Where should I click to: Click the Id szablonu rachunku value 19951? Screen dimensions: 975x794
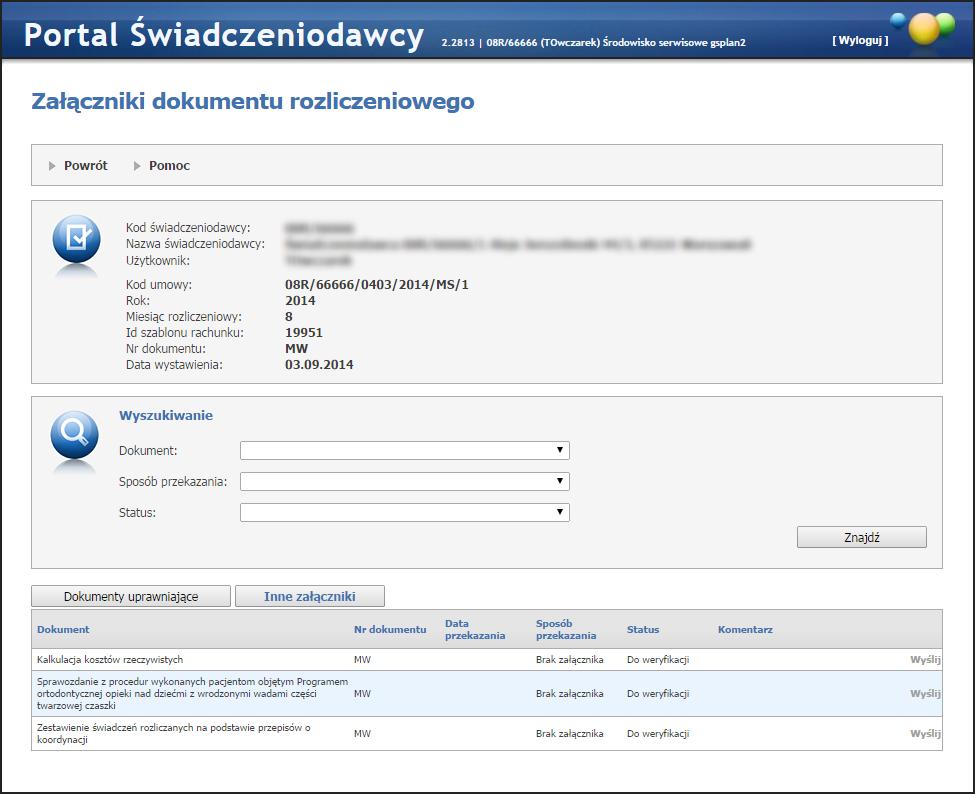tap(304, 333)
